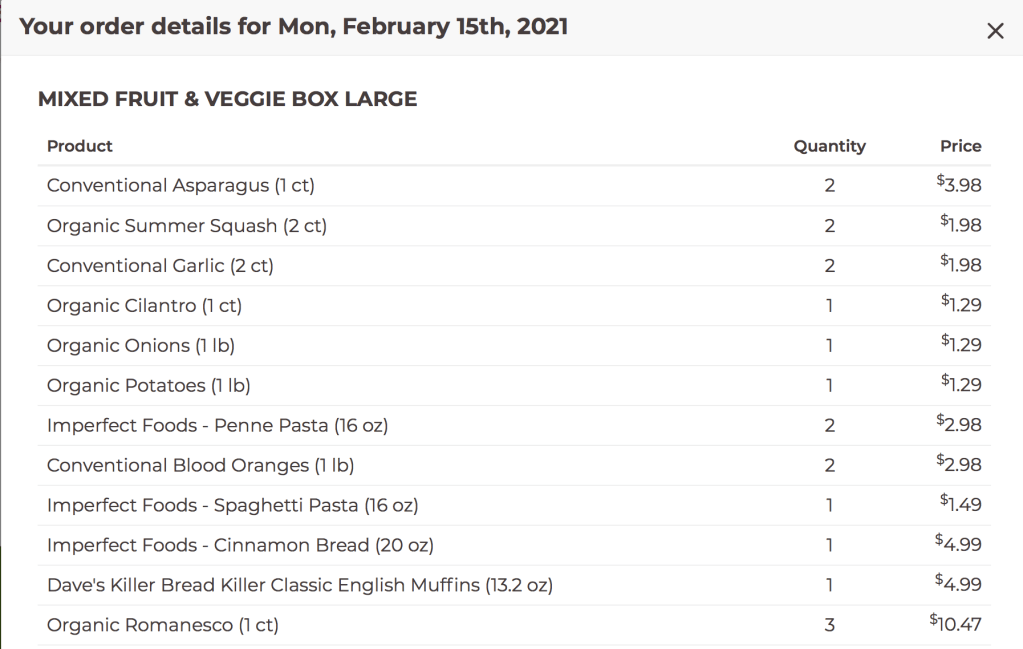This screenshot has width=1023, height=649.
Task: Click Conventional Blood Oranges entry
Action: click(x=200, y=466)
